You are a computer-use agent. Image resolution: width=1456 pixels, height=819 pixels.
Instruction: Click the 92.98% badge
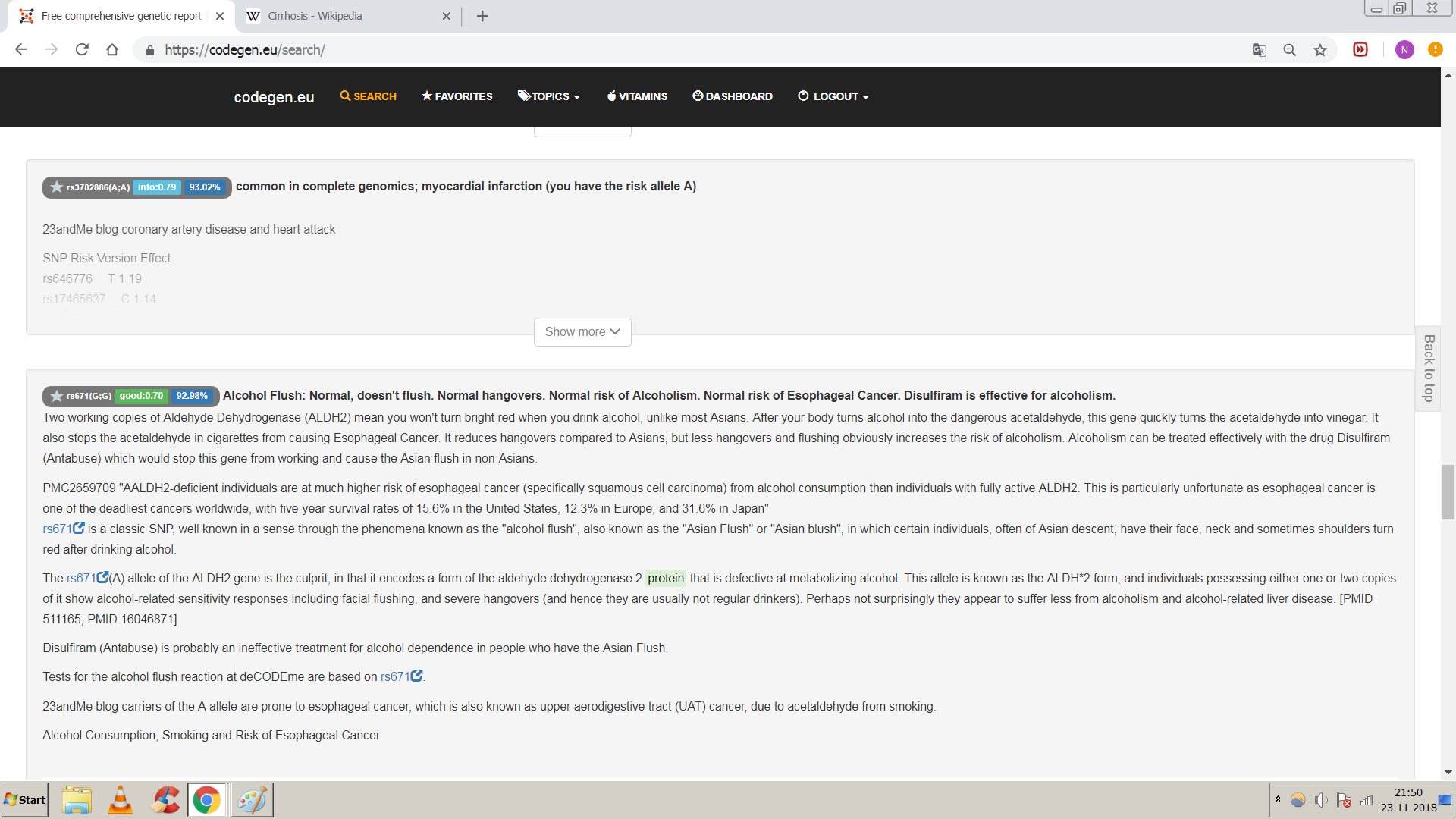pyautogui.click(x=192, y=396)
